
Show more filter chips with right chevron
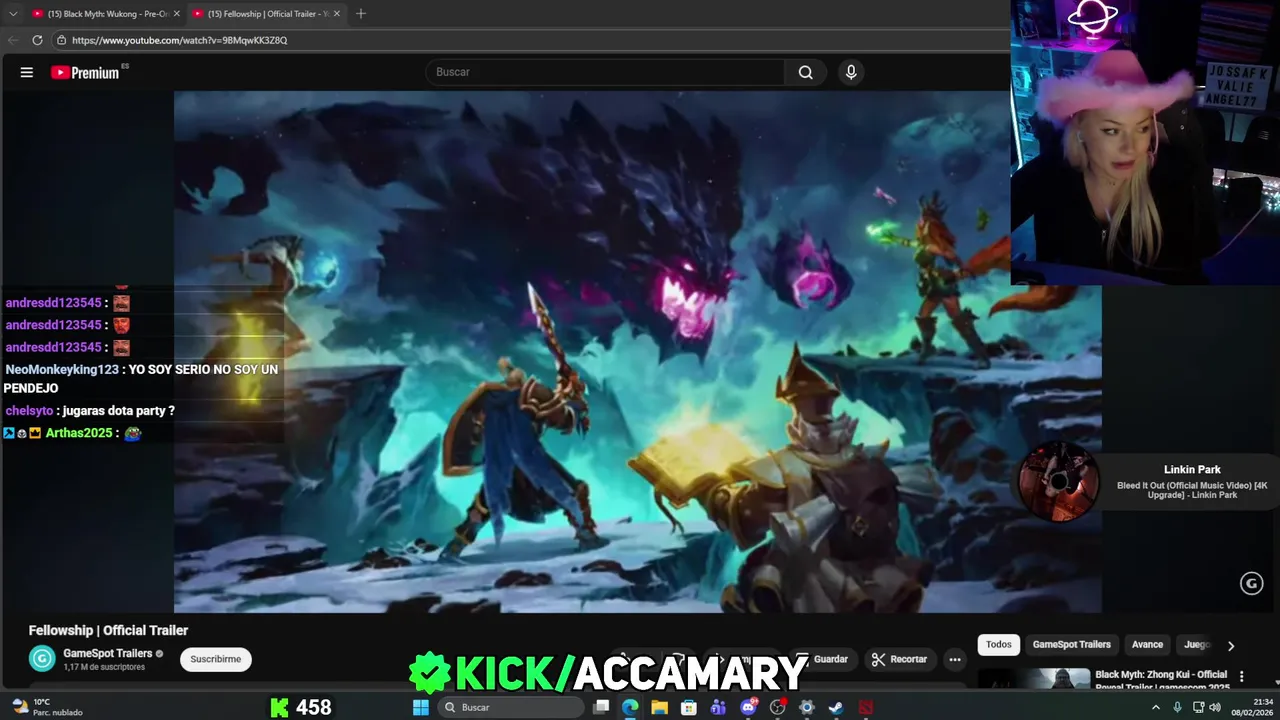tap(1231, 646)
